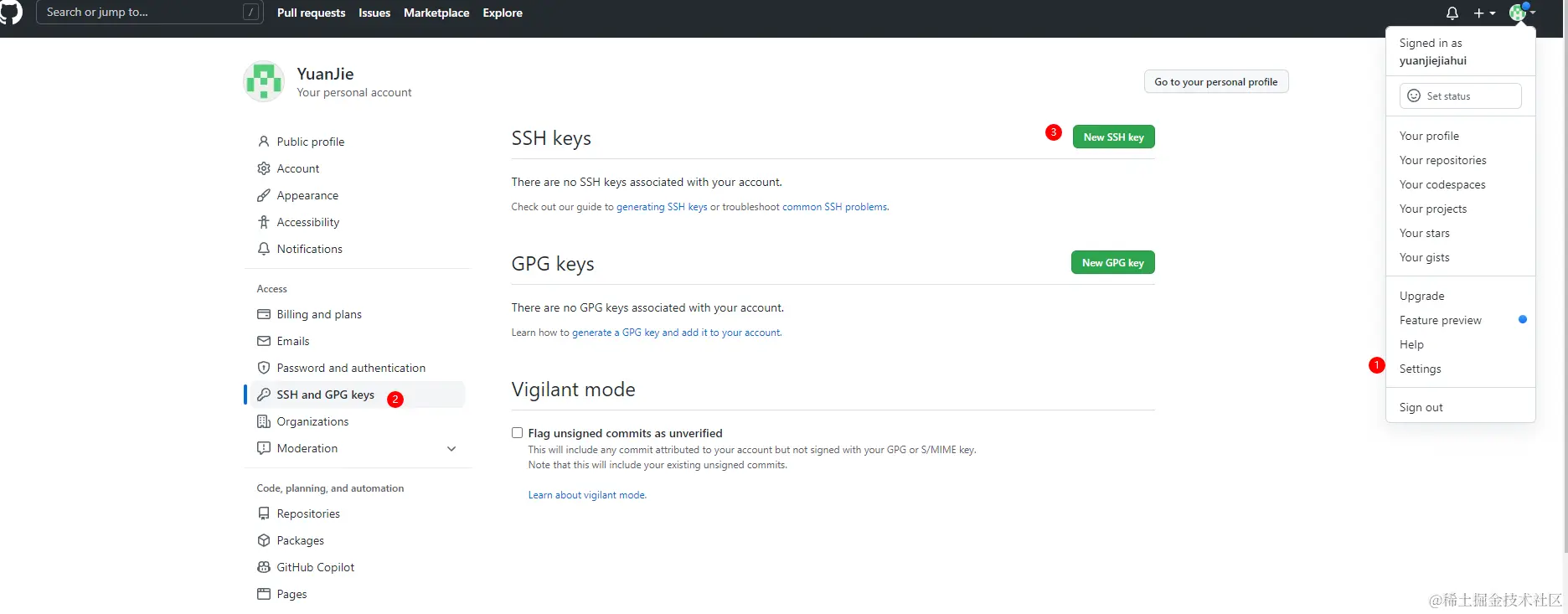1568x614 pixels.
Task: Select Your repositories from user menu
Action: (x=1460, y=160)
